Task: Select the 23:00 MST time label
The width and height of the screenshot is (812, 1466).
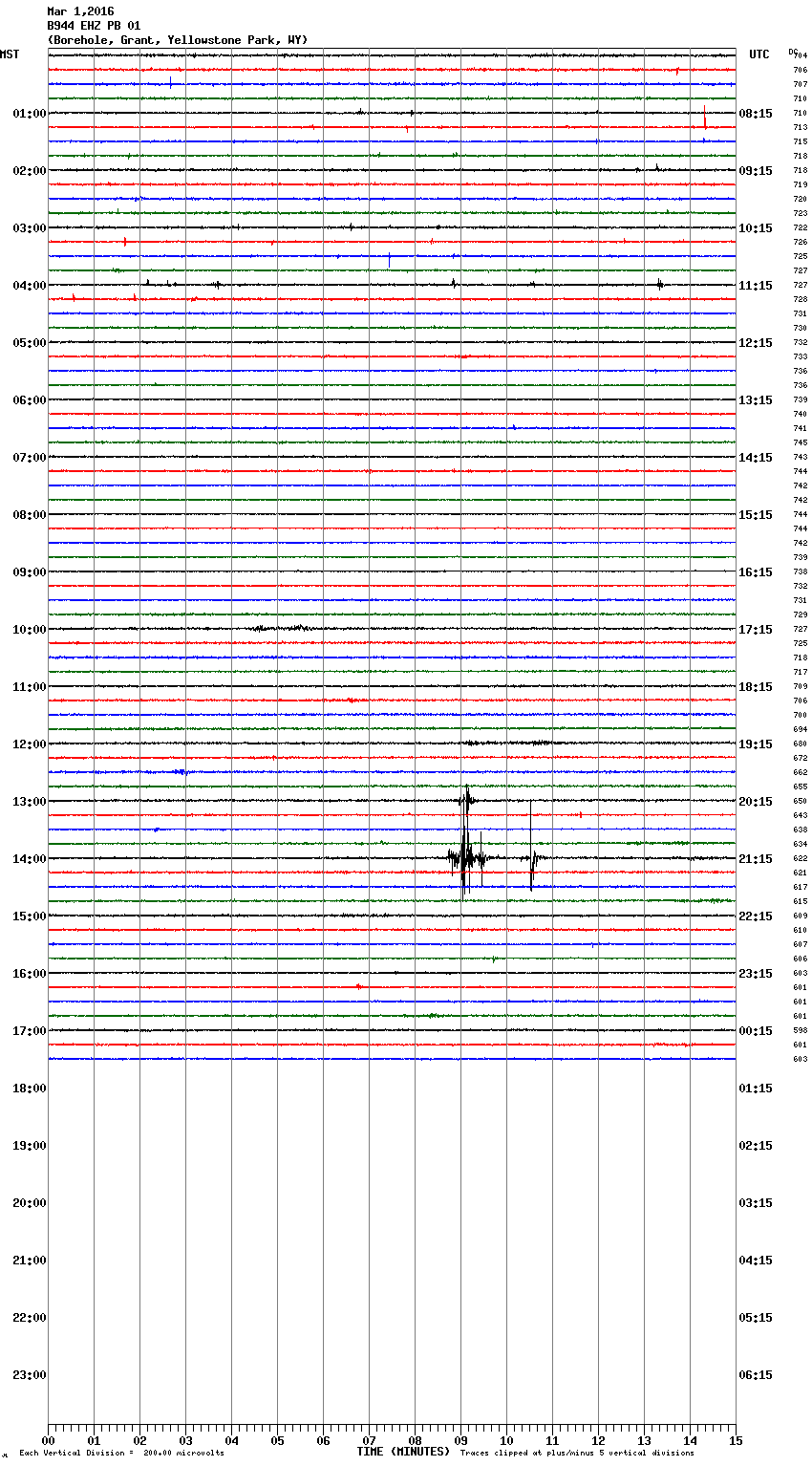Action: tap(30, 1375)
